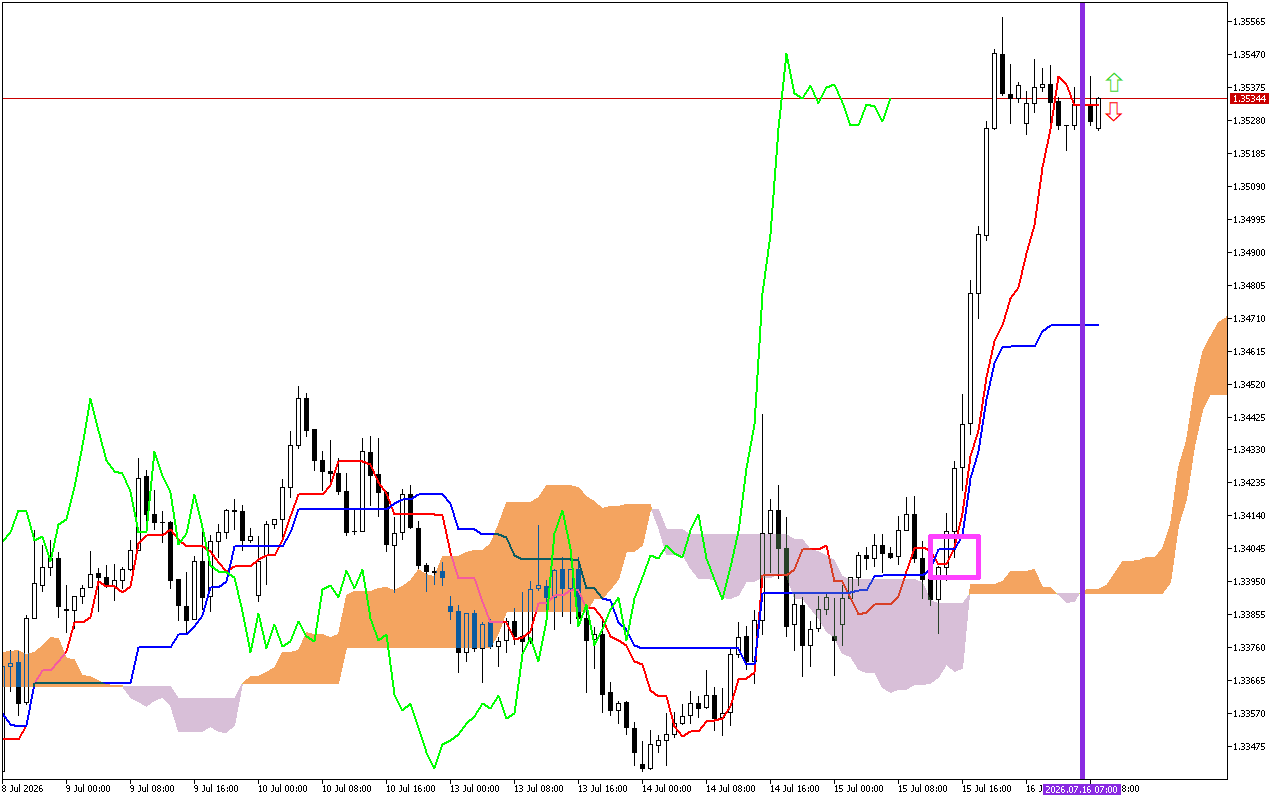This screenshot has width=1280, height=800.
Task: Click the 14 Jul 08:00 time axis label
Action: pos(730,788)
